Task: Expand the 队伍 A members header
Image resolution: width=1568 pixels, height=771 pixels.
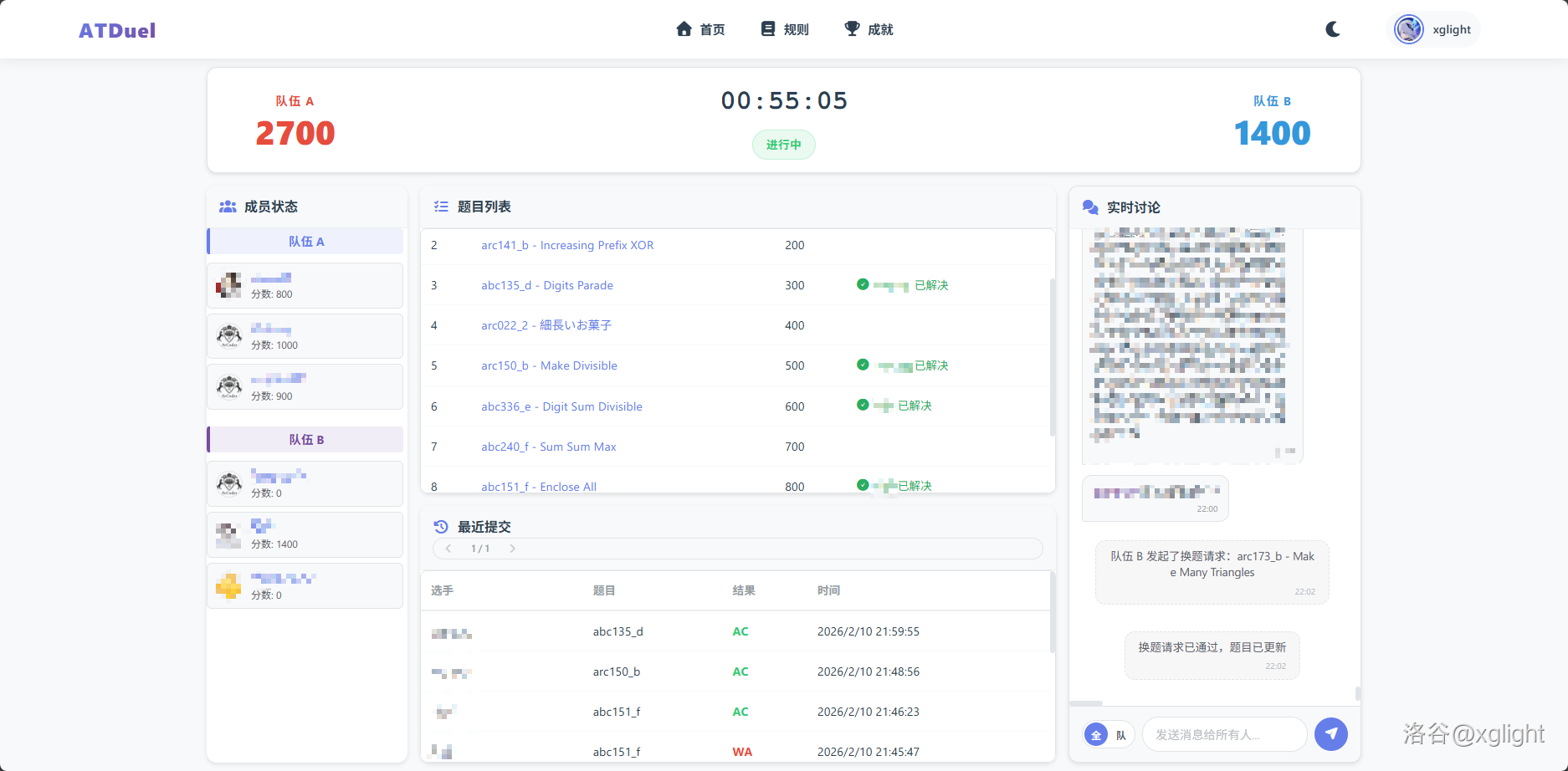Action: 305,242
